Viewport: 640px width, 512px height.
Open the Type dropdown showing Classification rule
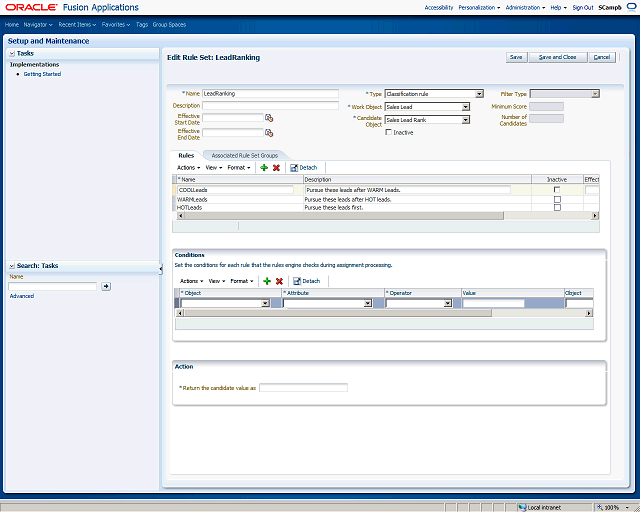pos(479,94)
